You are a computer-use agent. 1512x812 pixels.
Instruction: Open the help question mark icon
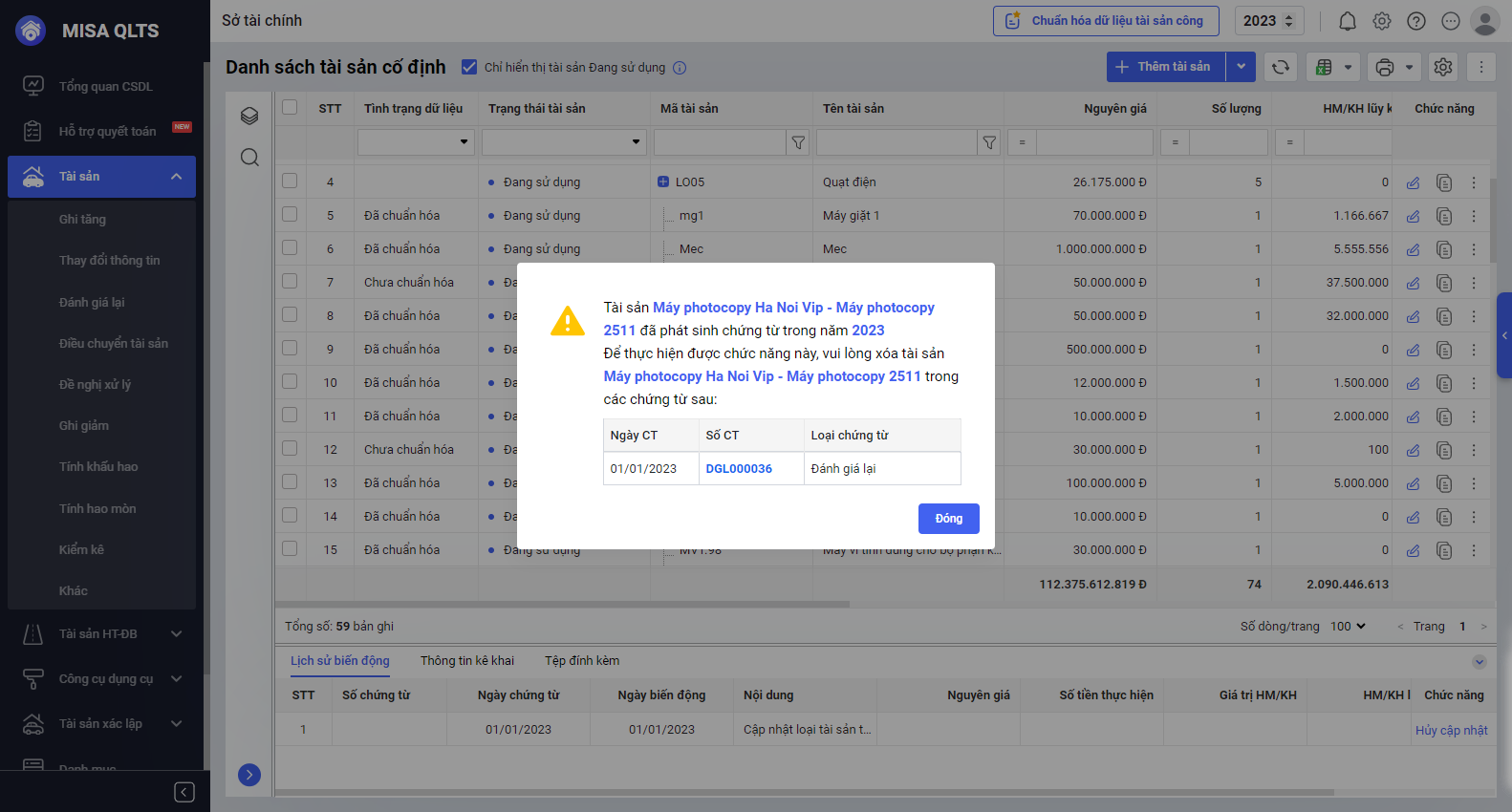tap(1416, 21)
